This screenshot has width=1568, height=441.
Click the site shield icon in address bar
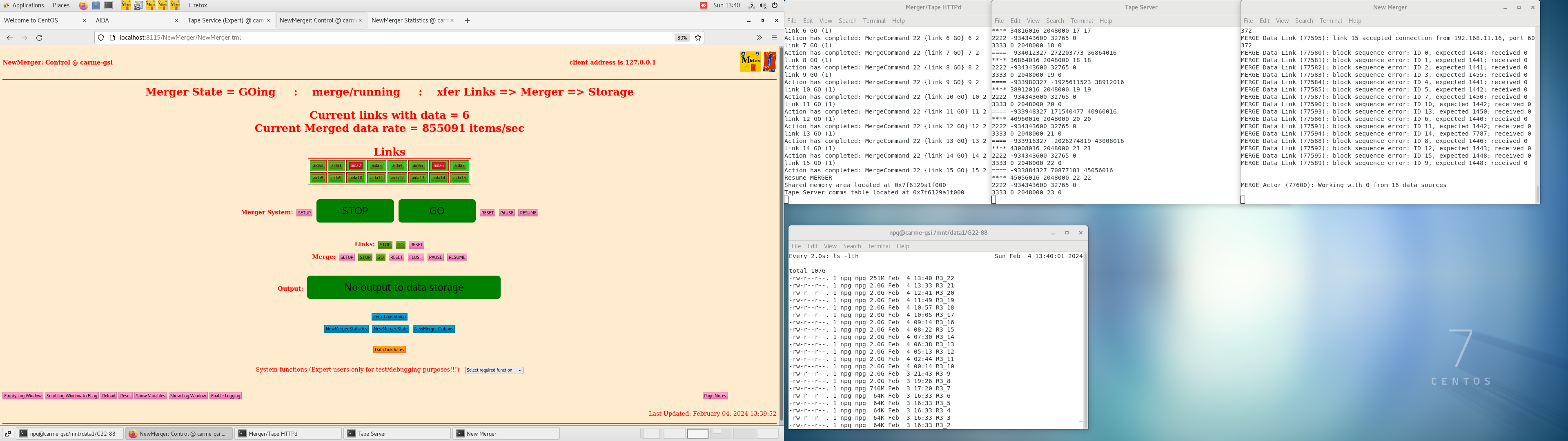[101, 38]
